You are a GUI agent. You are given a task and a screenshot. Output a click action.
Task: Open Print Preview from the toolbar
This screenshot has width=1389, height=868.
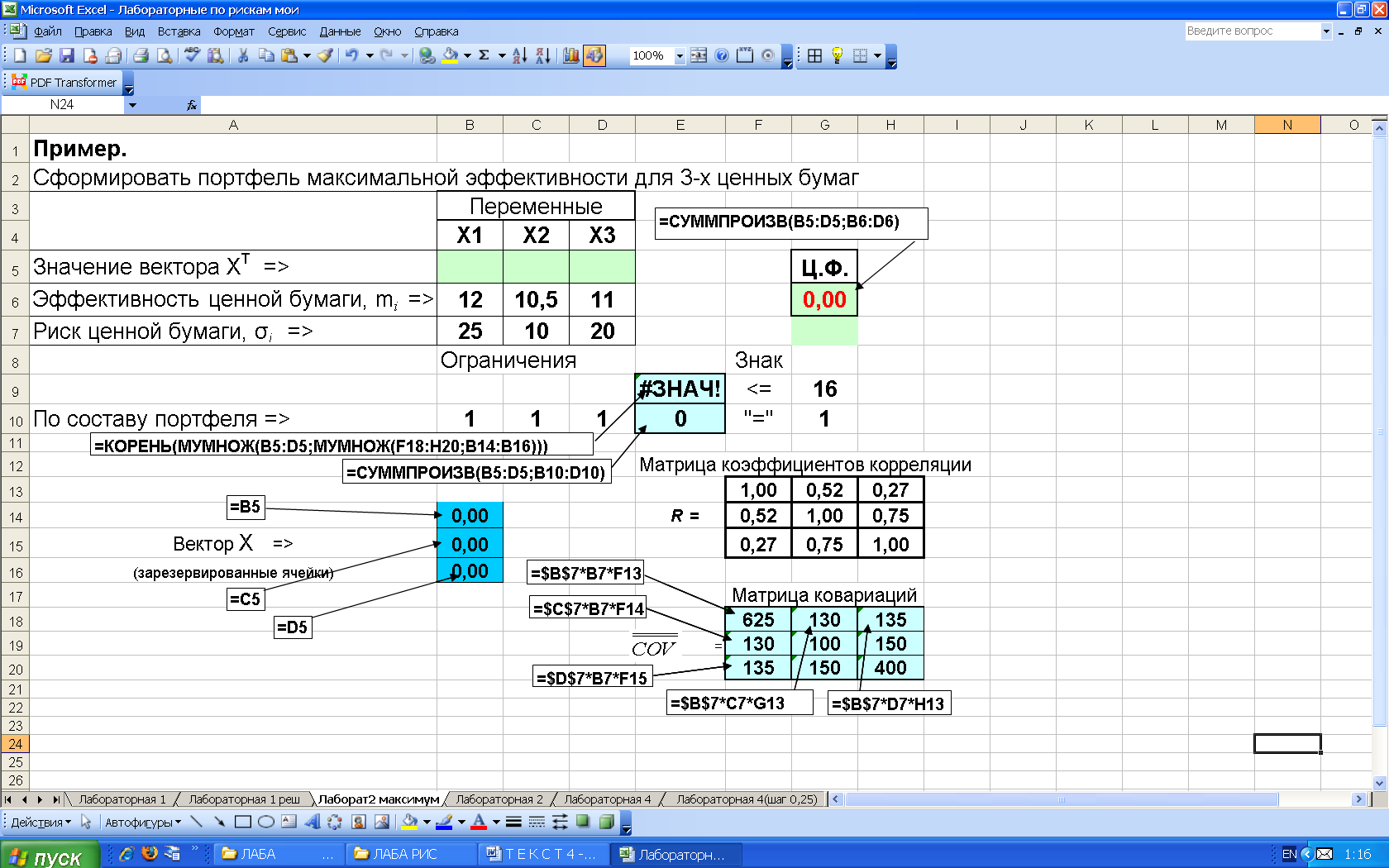pyautogui.click(x=165, y=55)
